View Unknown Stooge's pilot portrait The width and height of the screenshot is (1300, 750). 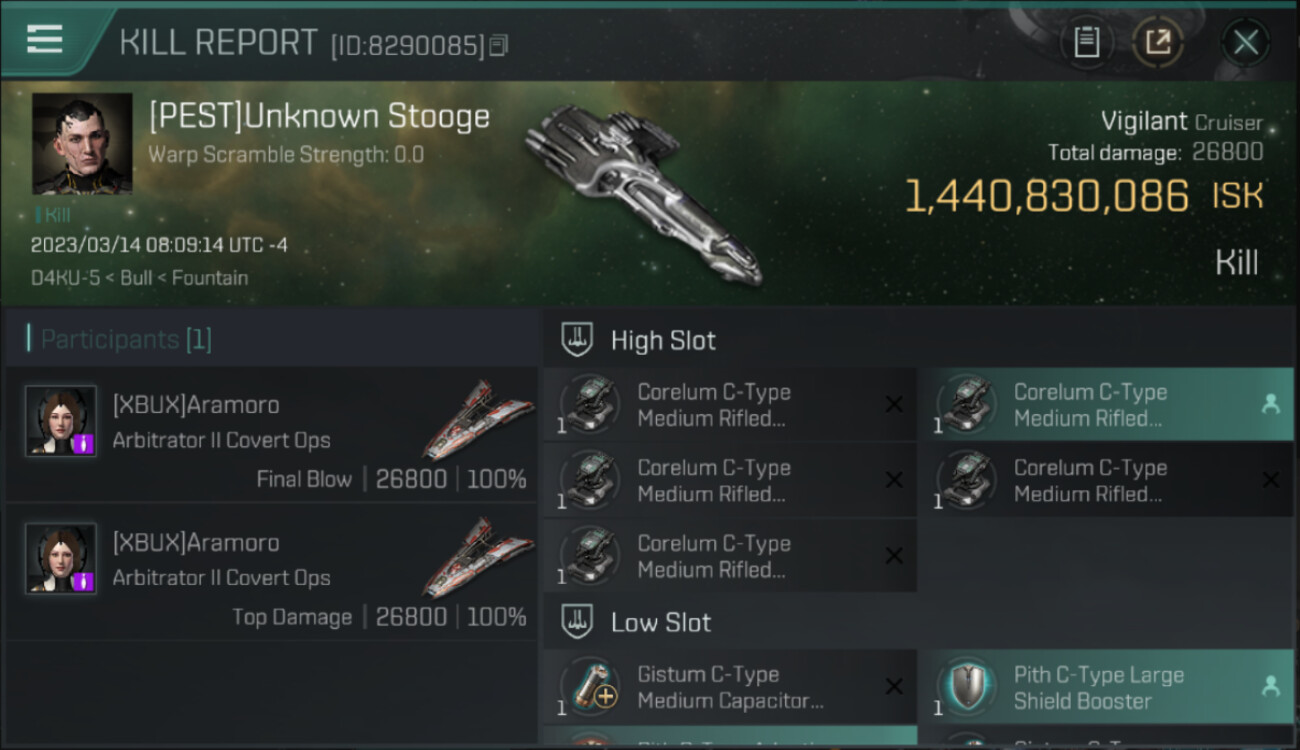coord(82,144)
